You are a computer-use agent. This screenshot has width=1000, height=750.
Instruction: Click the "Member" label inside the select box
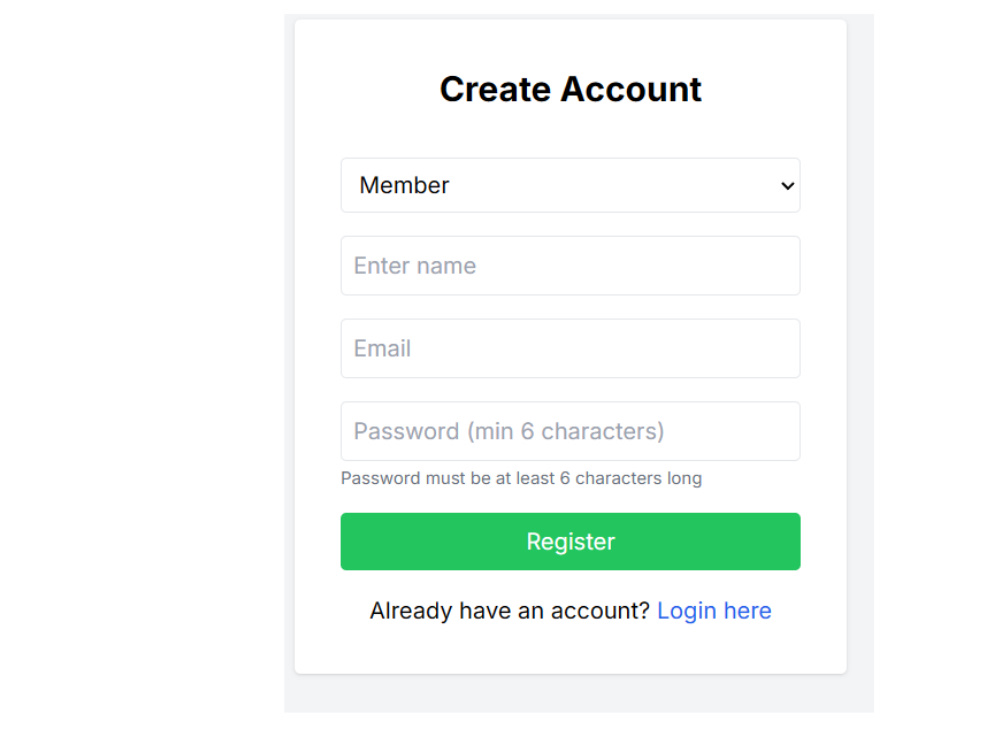pos(404,185)
